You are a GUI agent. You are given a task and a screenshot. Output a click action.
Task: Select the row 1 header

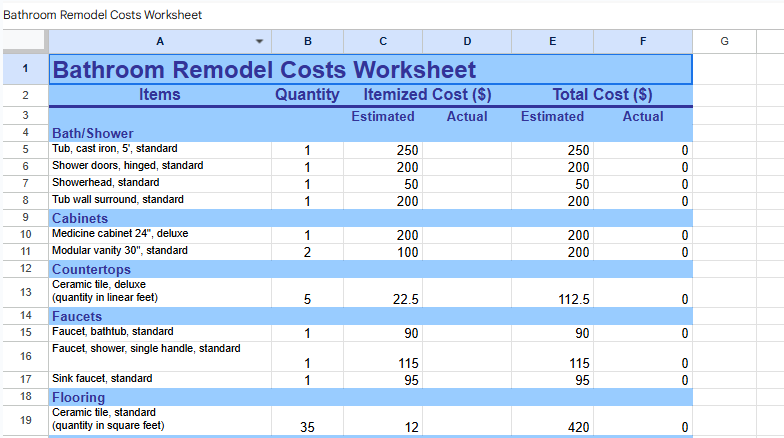(24, 69)
